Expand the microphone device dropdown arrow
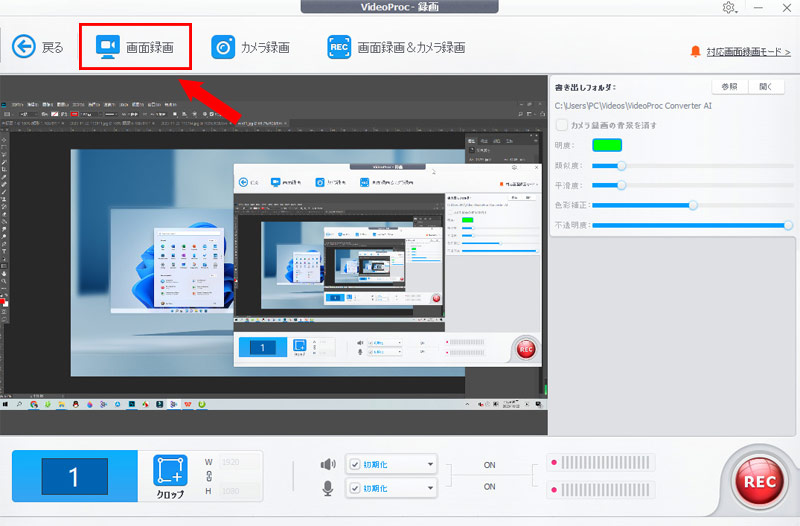800x526 pixels. point(430,488)
